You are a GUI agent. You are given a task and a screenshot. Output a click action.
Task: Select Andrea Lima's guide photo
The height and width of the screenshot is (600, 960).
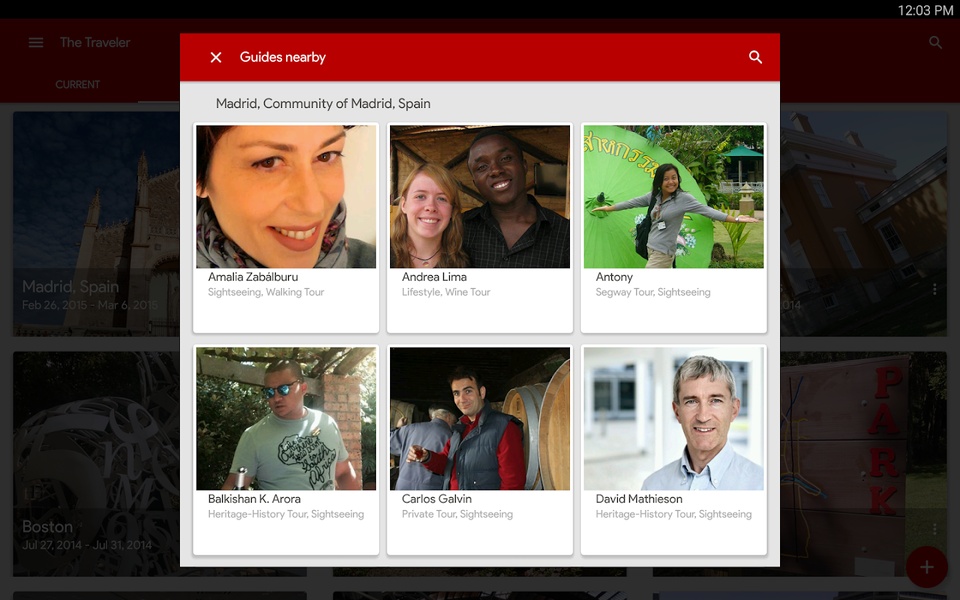point(480,197)
